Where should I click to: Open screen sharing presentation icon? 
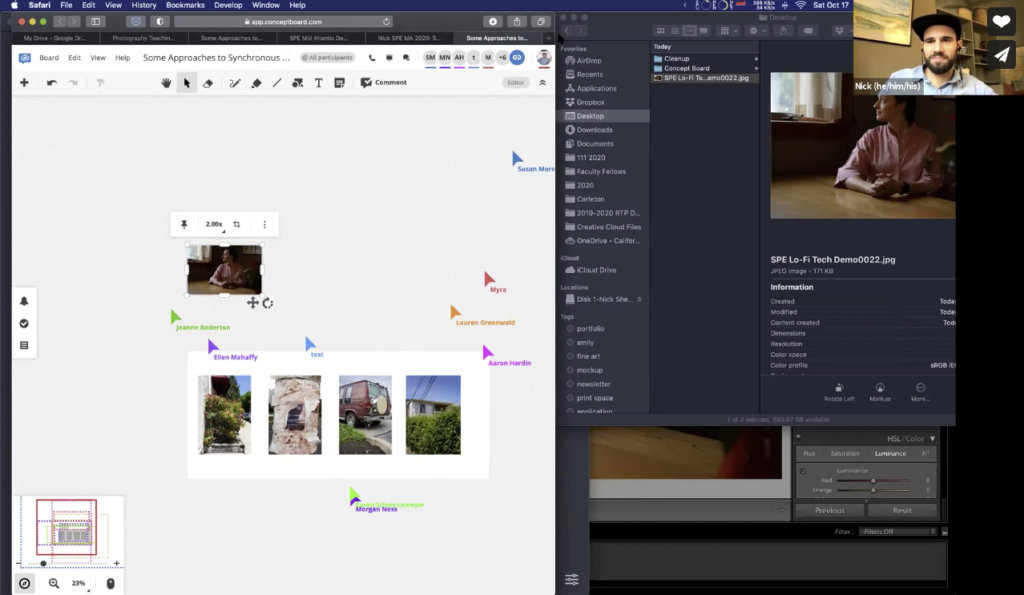[x=389, y=57]
